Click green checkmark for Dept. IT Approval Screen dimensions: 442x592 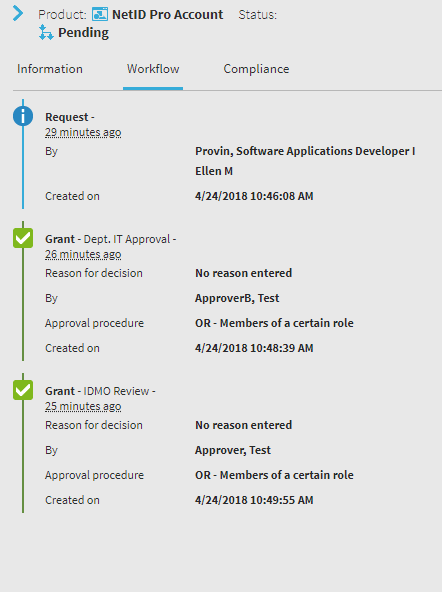pyautogui.click(x=23, y=238)
